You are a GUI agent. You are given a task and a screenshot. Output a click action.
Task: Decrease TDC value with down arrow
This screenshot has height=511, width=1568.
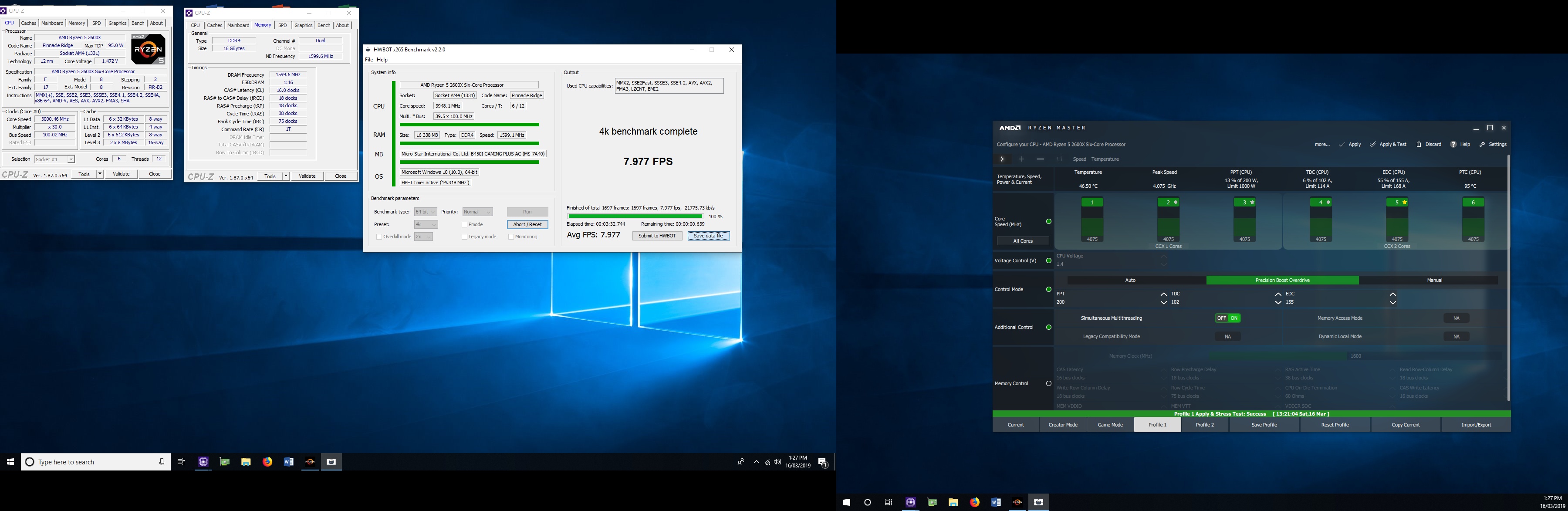pos(1278,302)
